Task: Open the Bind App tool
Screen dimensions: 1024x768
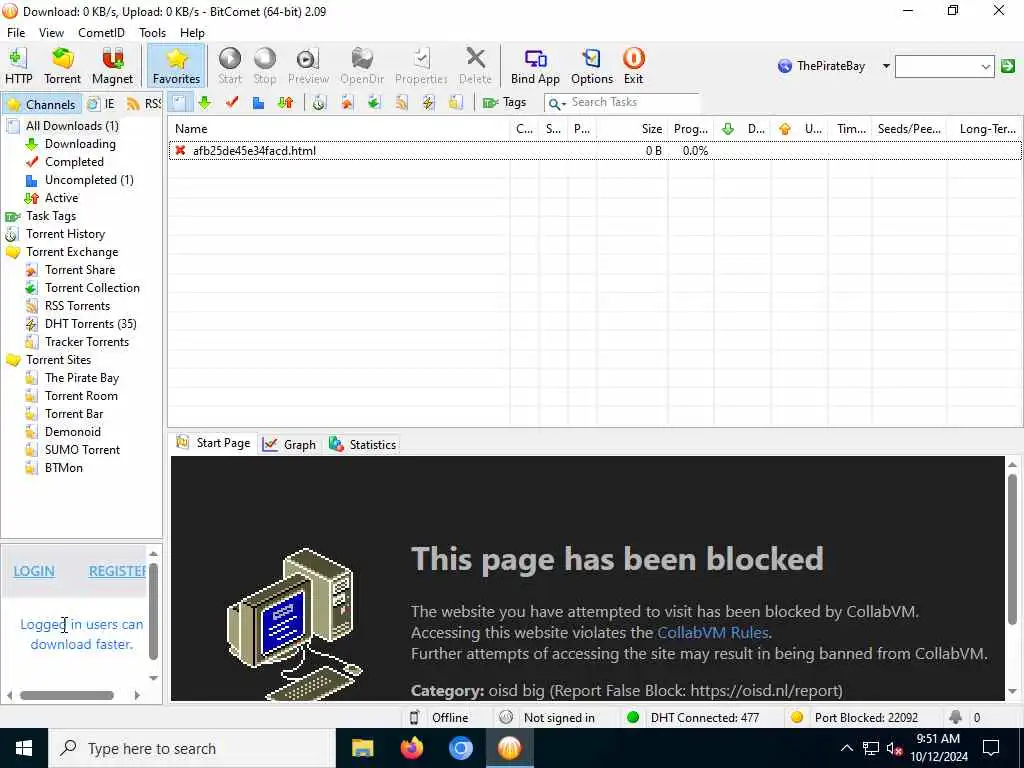Action: pos(535,66)
